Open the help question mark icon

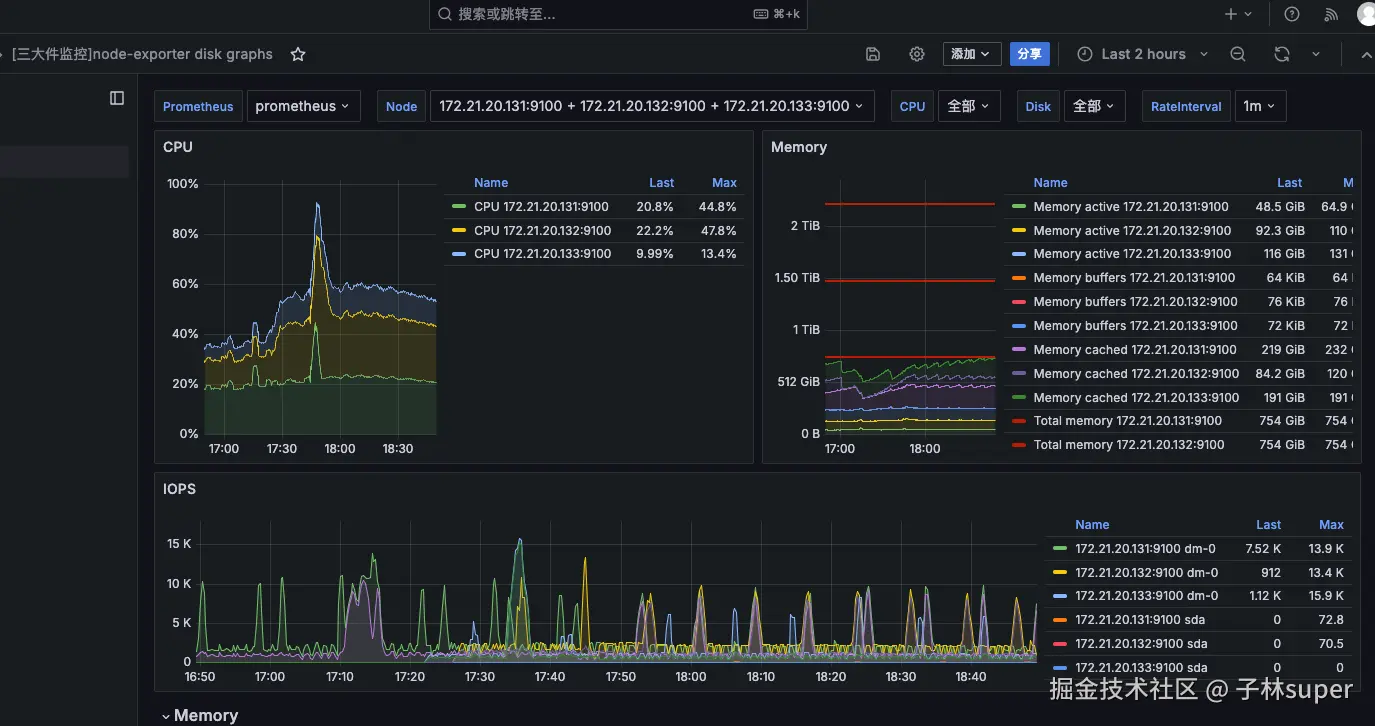point(1292,14)
